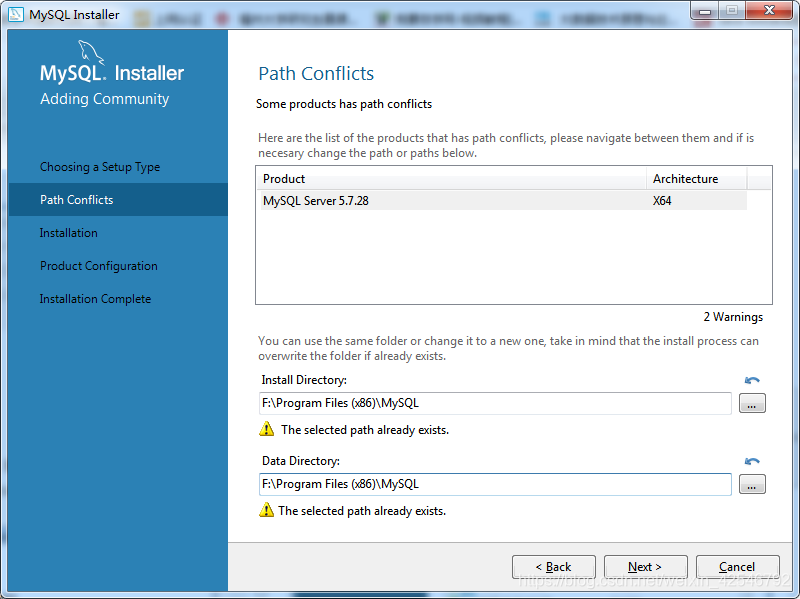Viewport: 800px width, 599px height.
Task: Select the MySQL Server 5.7.28 product row
Action: pyautogui.click(x=503, y=201)
